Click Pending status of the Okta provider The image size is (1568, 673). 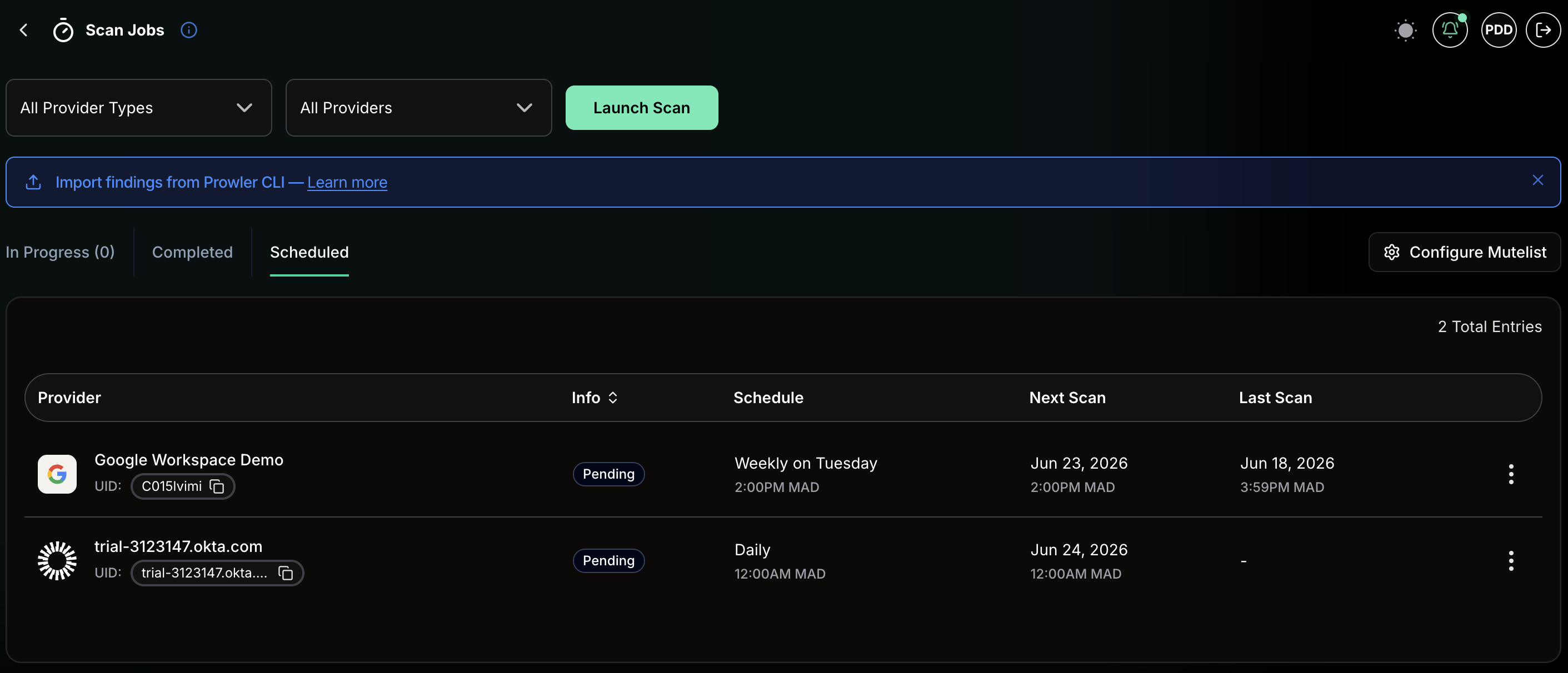point(608,560)
